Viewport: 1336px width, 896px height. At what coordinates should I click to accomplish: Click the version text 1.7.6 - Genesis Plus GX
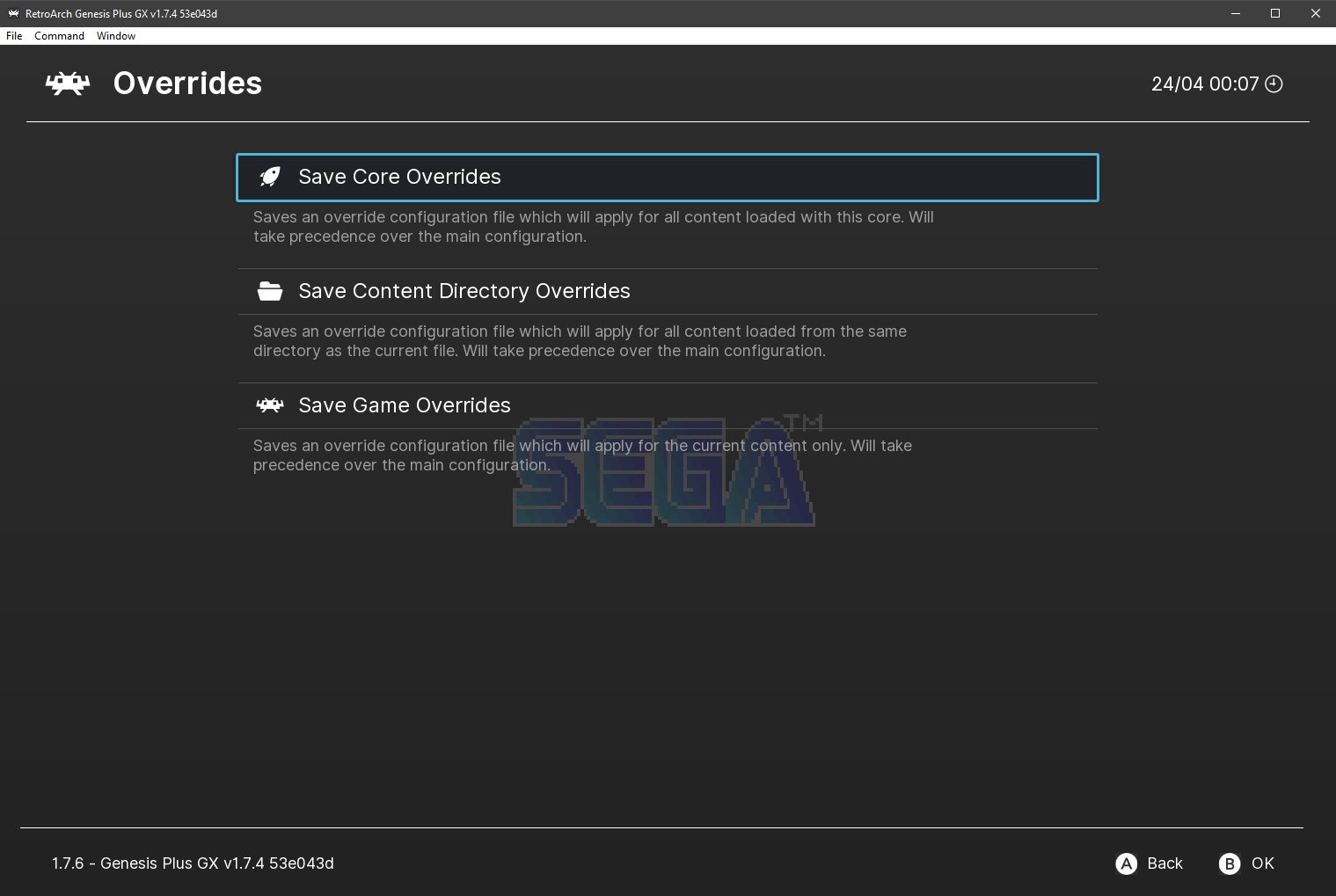click(x=193, y=863)
